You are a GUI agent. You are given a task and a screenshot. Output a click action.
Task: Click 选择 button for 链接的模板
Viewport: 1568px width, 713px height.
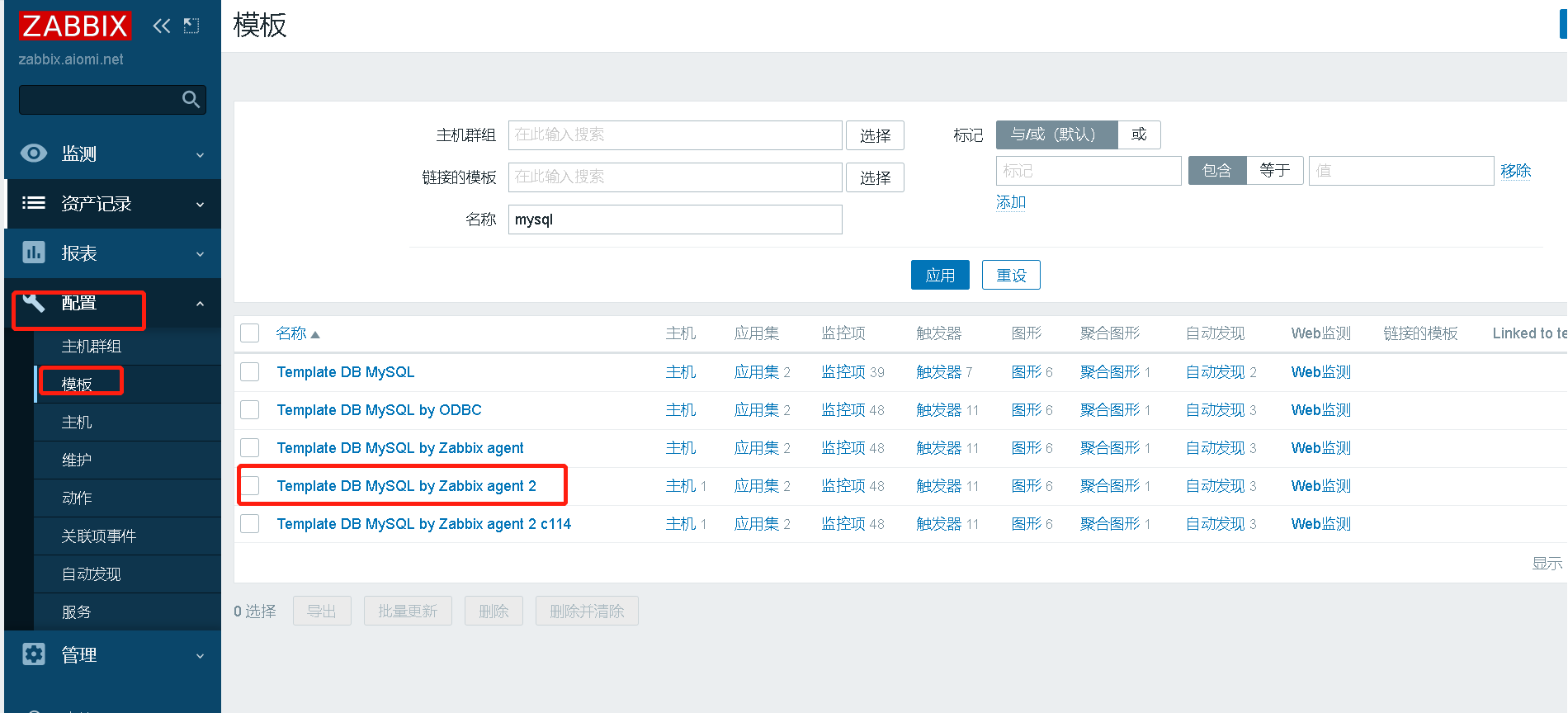(x=875, y=177)
